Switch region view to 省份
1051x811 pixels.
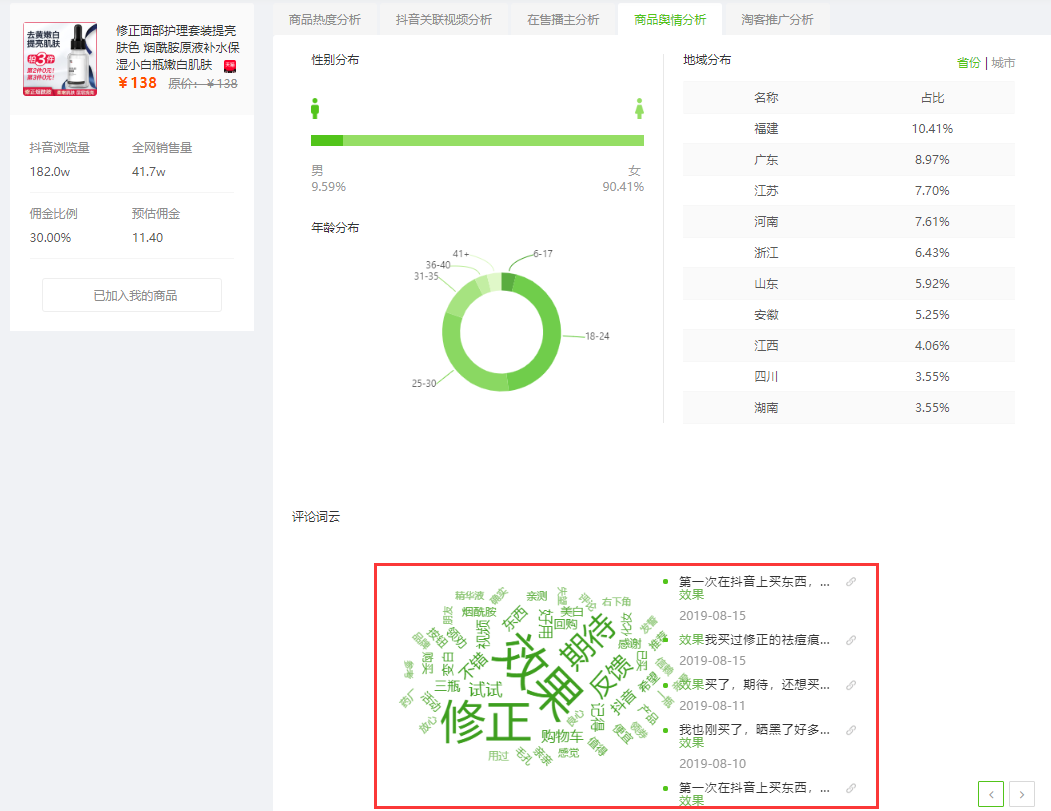click(969, 63)
